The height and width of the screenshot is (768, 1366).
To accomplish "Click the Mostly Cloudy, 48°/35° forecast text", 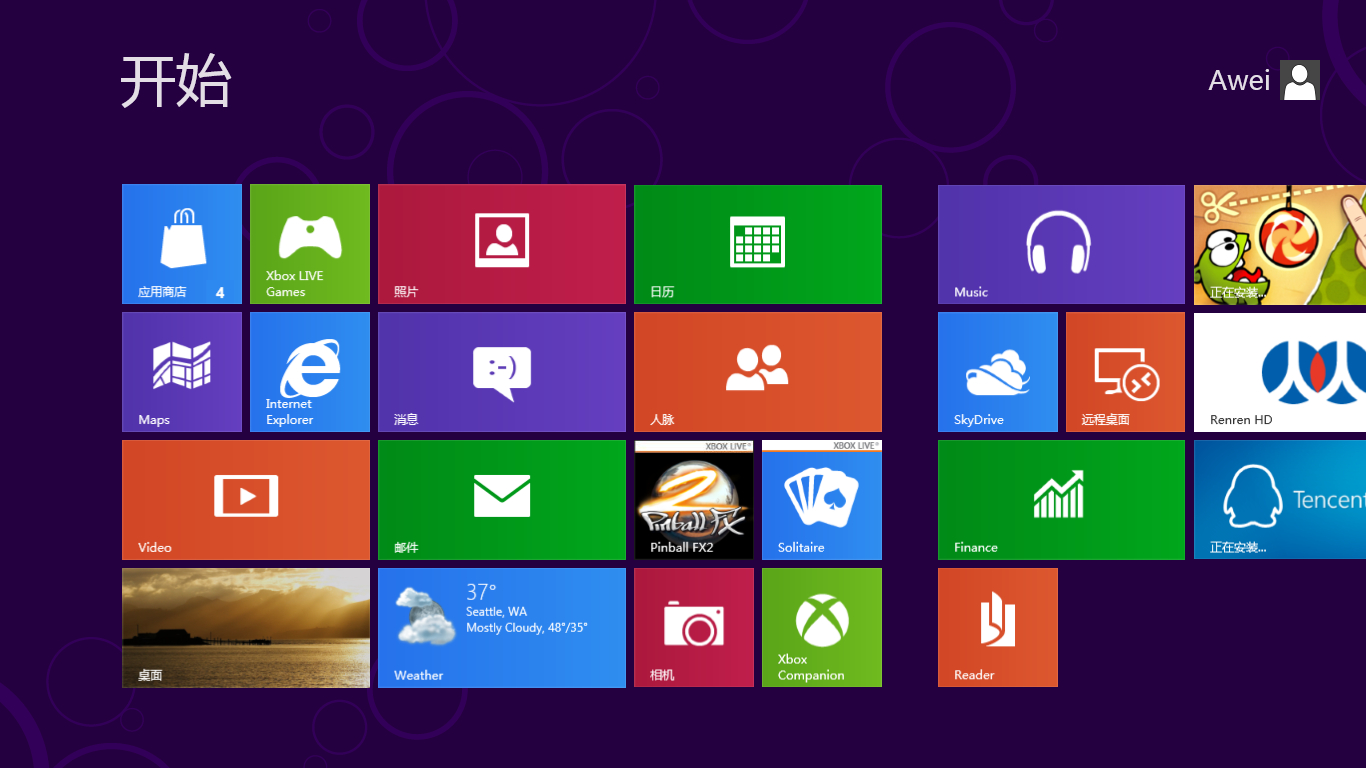I will tap(527, 628).
